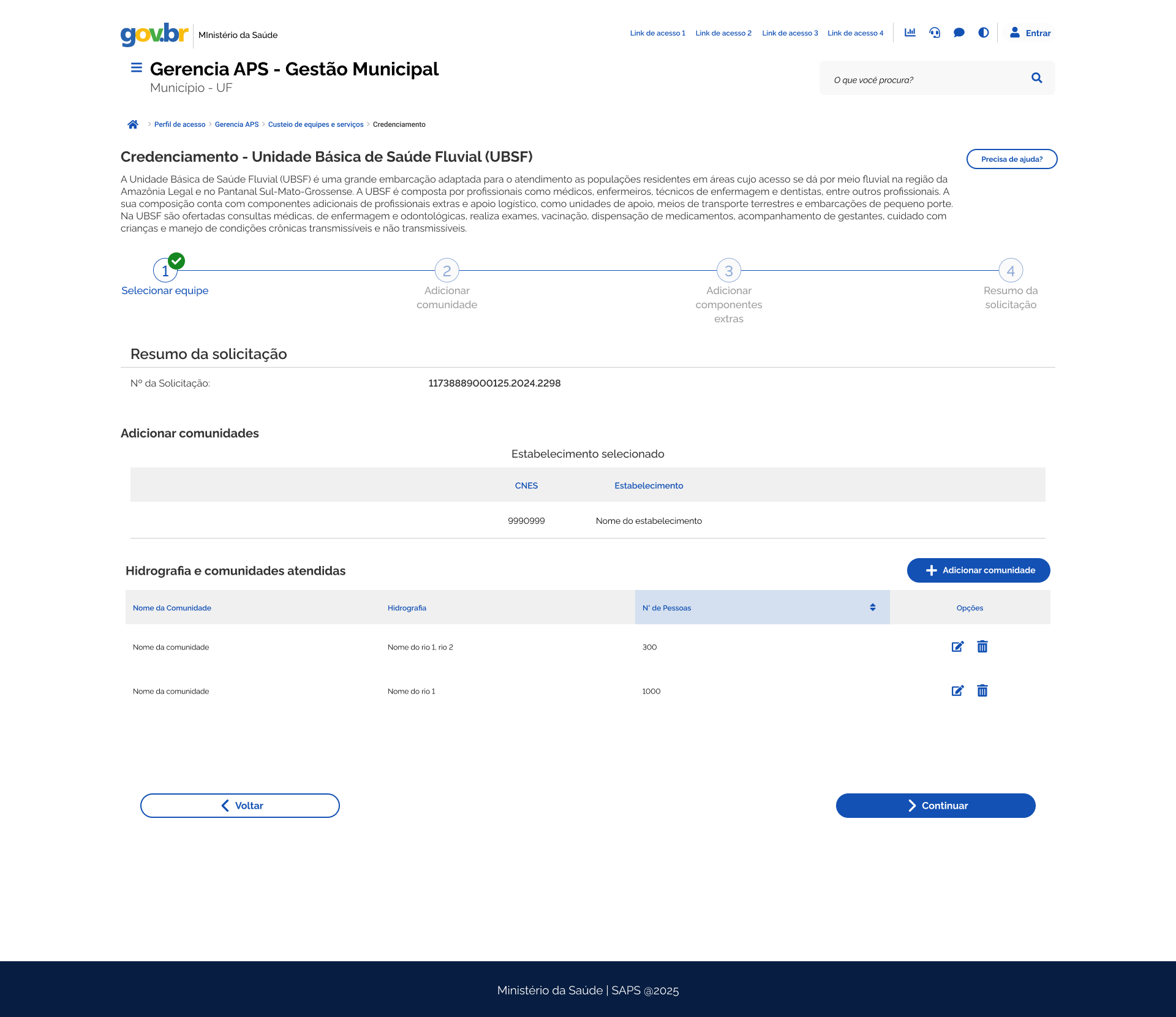
Task: Click the CNES column header
Action: tap(526, 485)
